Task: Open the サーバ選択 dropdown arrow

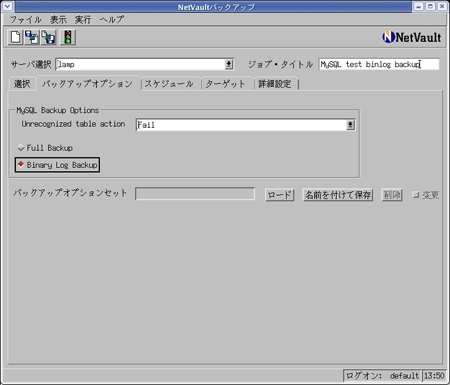Action: pyautogui.click(x=229, y=64)
